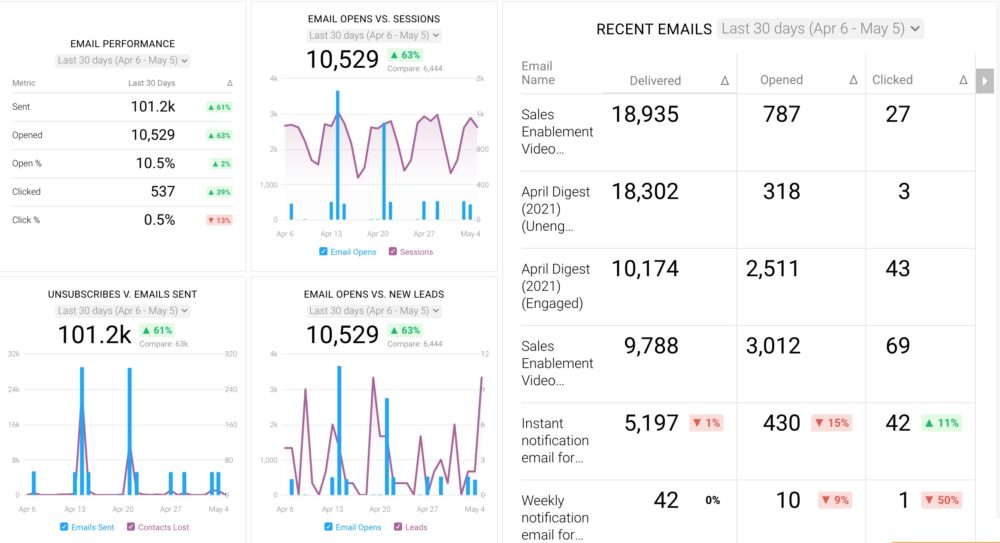Click the scroll-right arrow in Recent Emails table
Screen dimensions: 1000x543
point(985,80)
